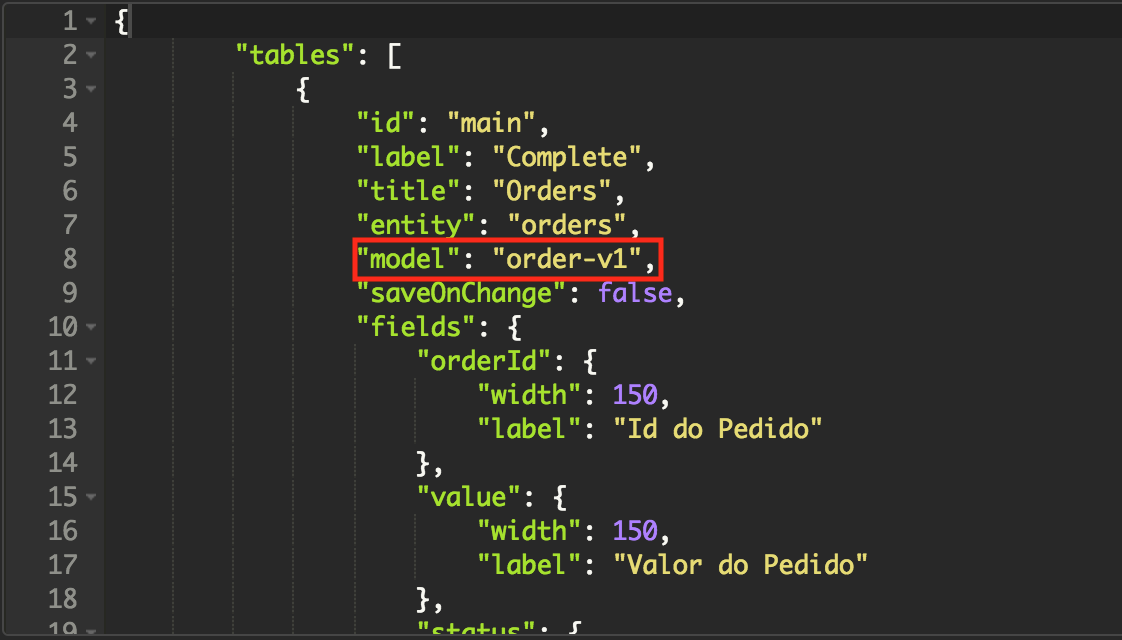Click the "main" value on line 4
The height and width of the screenshot is (640, 1122).
(490, 123)
